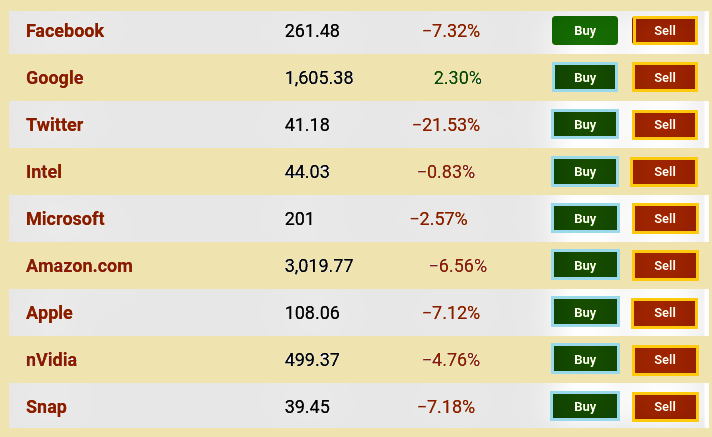Sell Snap shares
The height and width of the screenshot is (437, 712).
pyautogui.click(x=665, y=406)
